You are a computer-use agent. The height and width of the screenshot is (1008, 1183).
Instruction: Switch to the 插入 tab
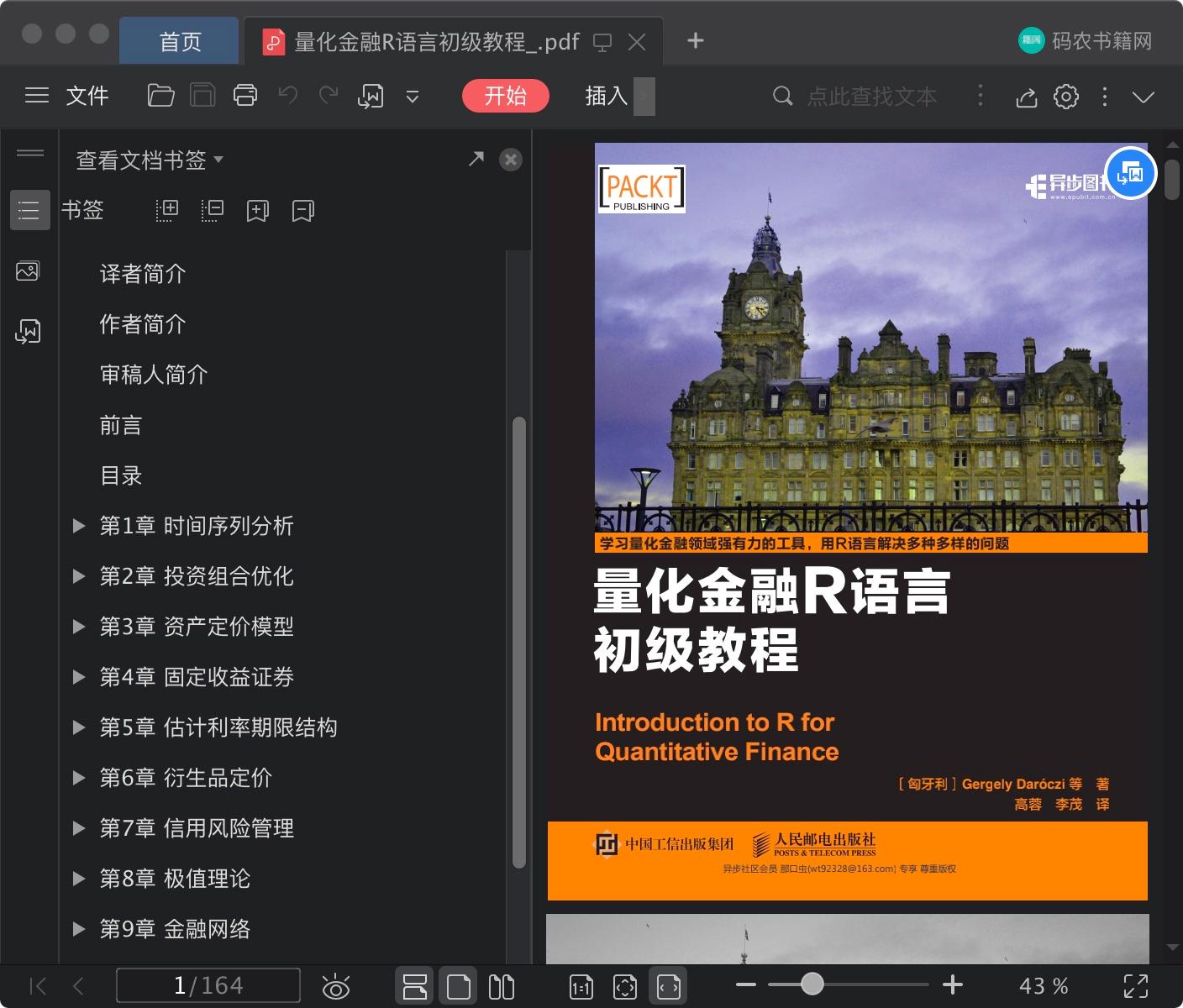607,96
